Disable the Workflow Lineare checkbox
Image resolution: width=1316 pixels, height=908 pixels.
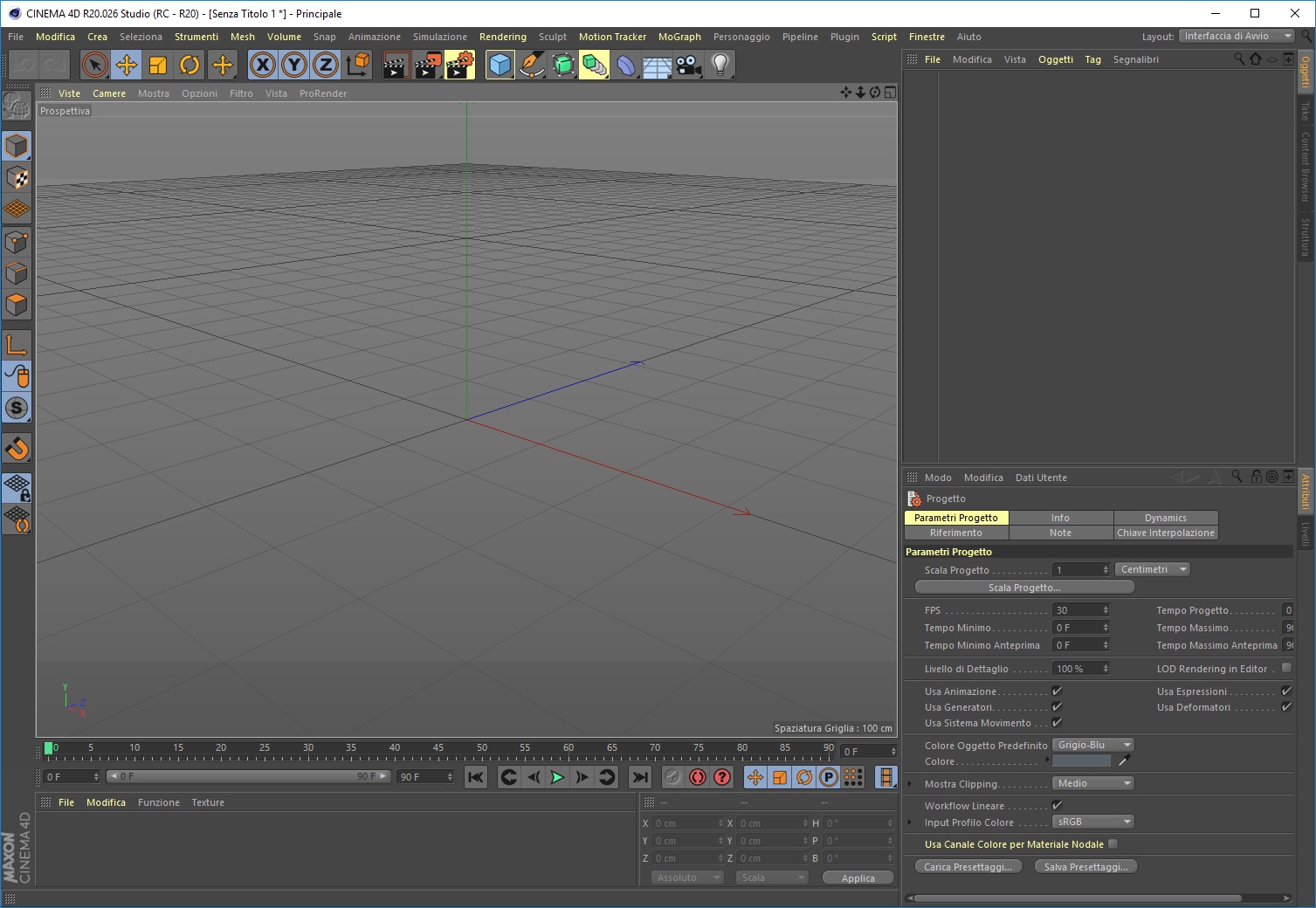point(1057,806)
